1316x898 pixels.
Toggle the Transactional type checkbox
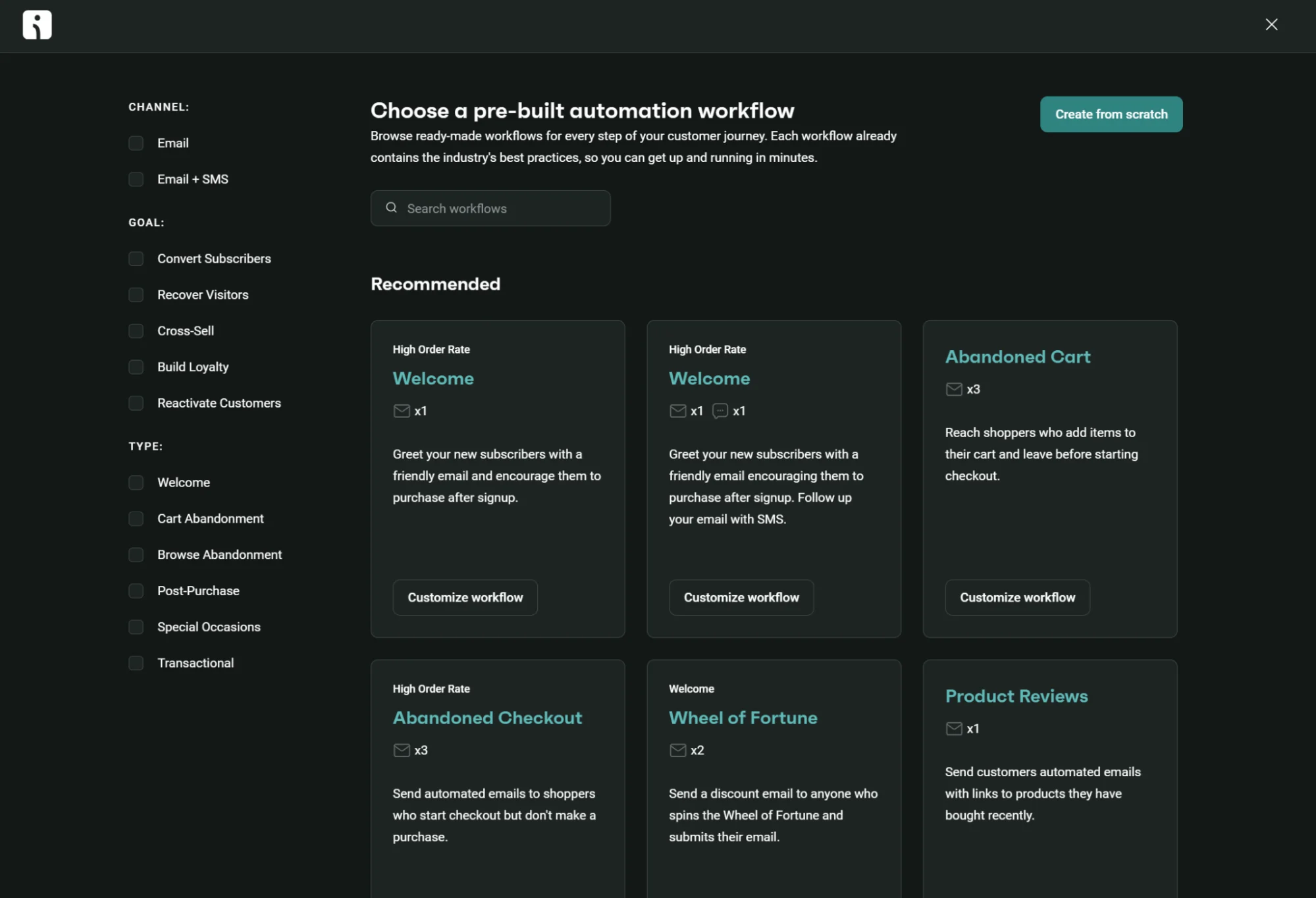pyautogui.click(x=136, y=663)
